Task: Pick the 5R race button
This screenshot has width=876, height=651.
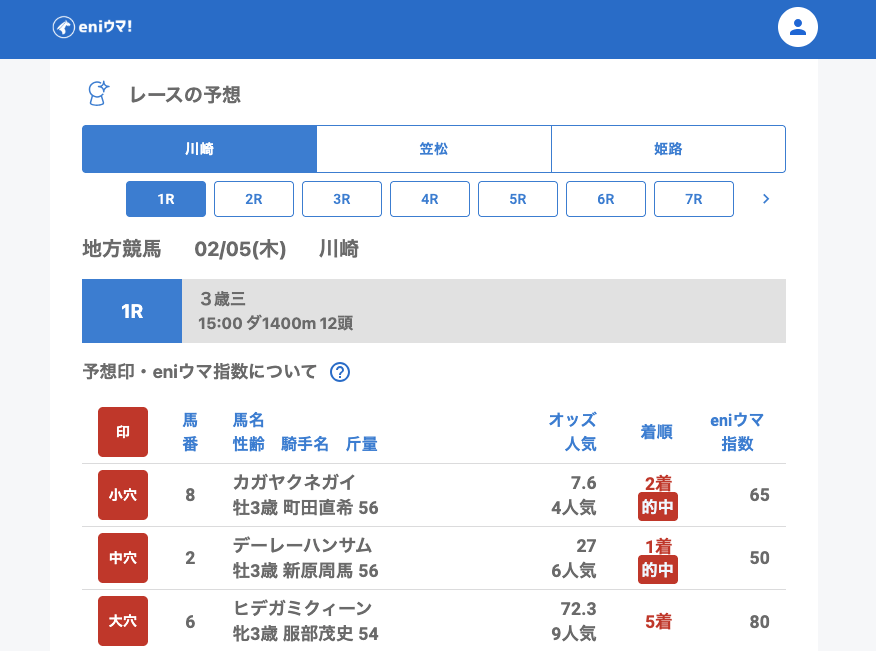Action: pyautogui.click(x=518, y=199)
